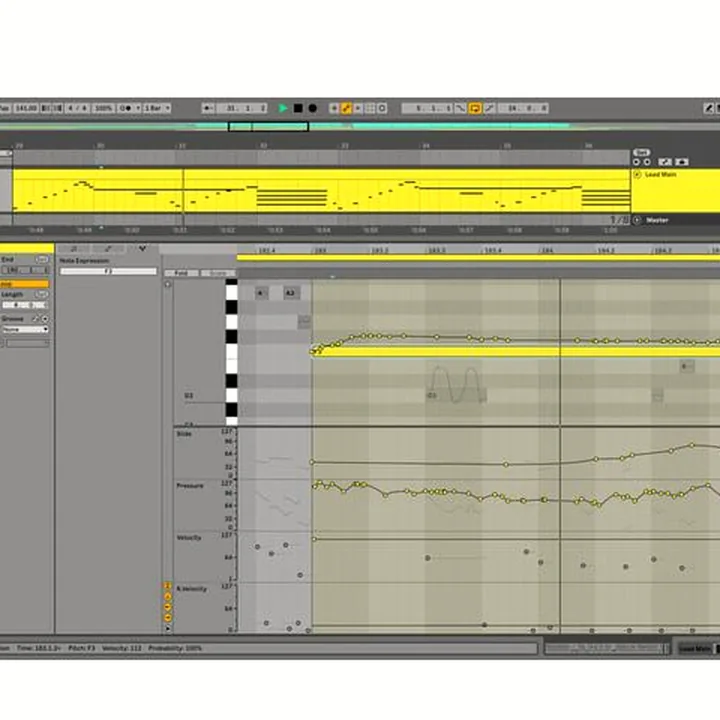Click the clip end value field

point(26,270)
